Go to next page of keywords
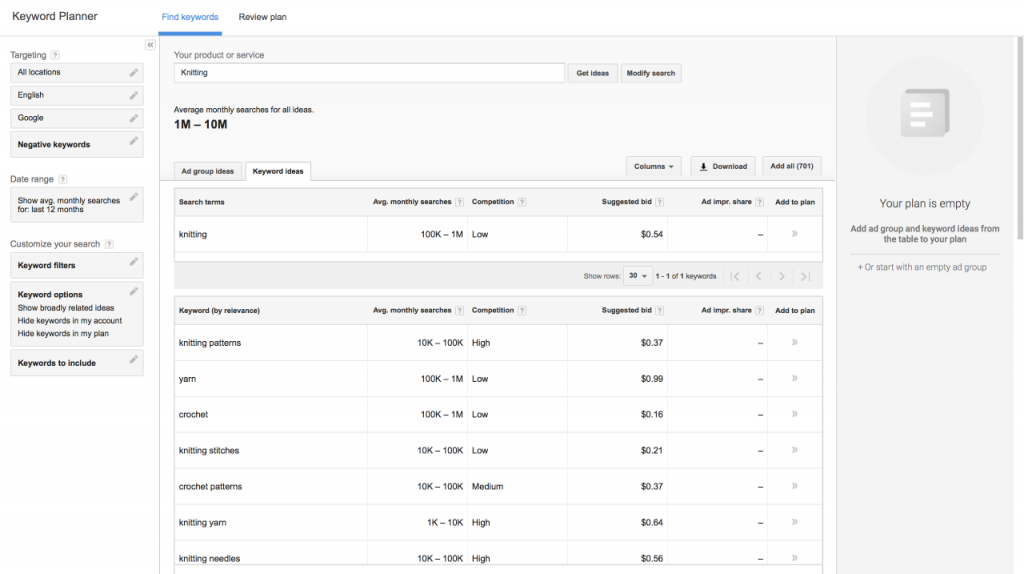 click(782, 276)
